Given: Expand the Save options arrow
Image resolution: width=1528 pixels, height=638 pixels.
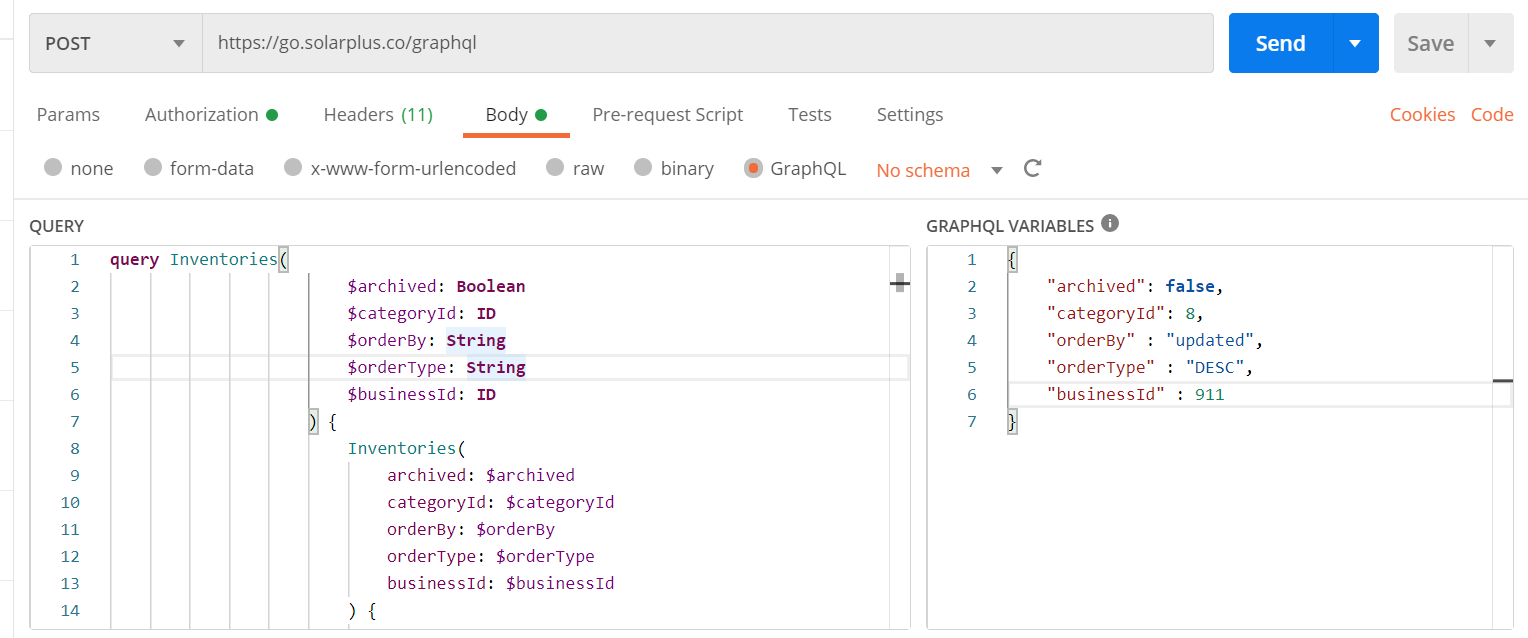Looking at the screenshot, I should (x=1490, y=43).
